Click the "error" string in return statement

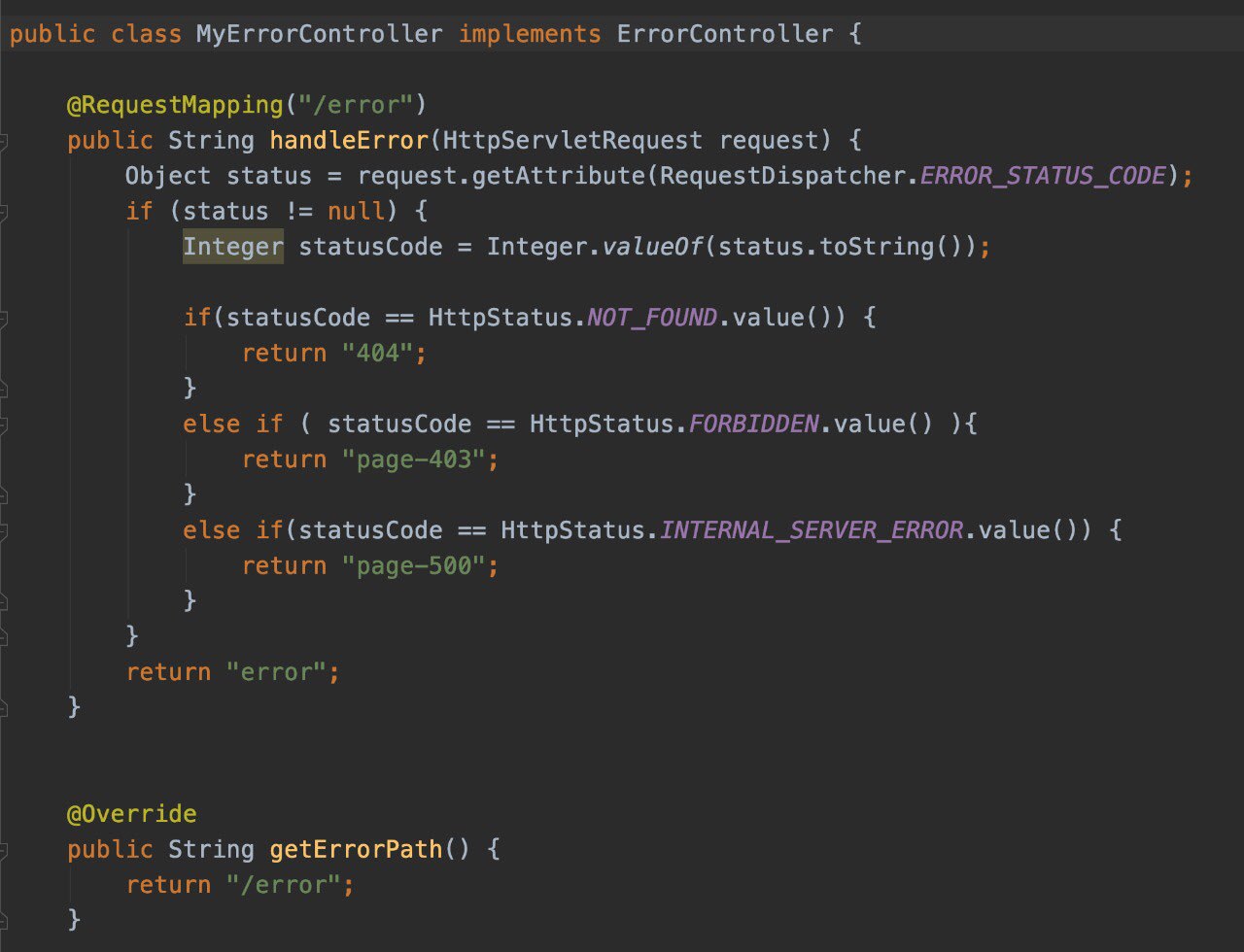tap(276, 671)
